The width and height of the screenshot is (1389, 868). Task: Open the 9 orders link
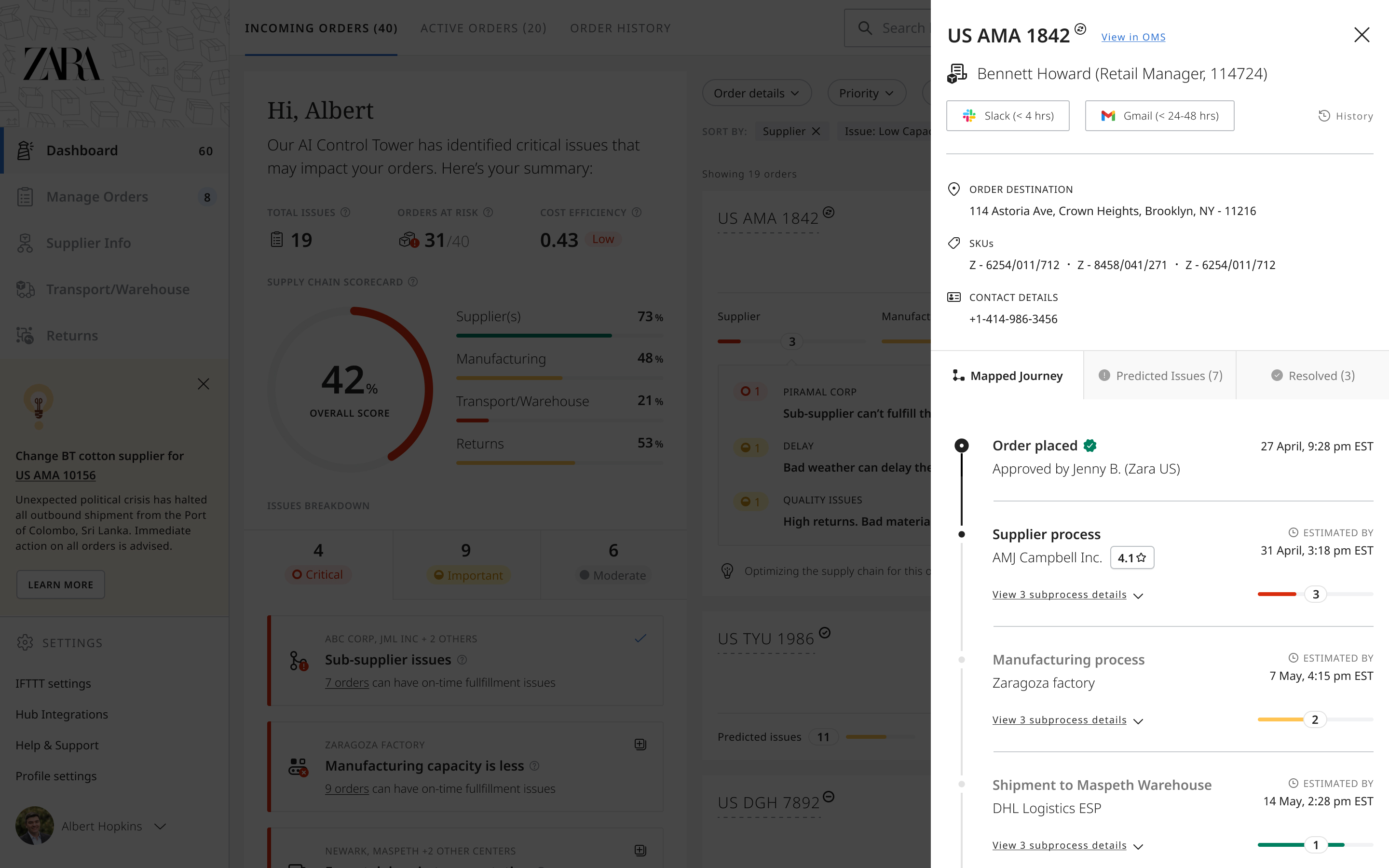point(347,789)
